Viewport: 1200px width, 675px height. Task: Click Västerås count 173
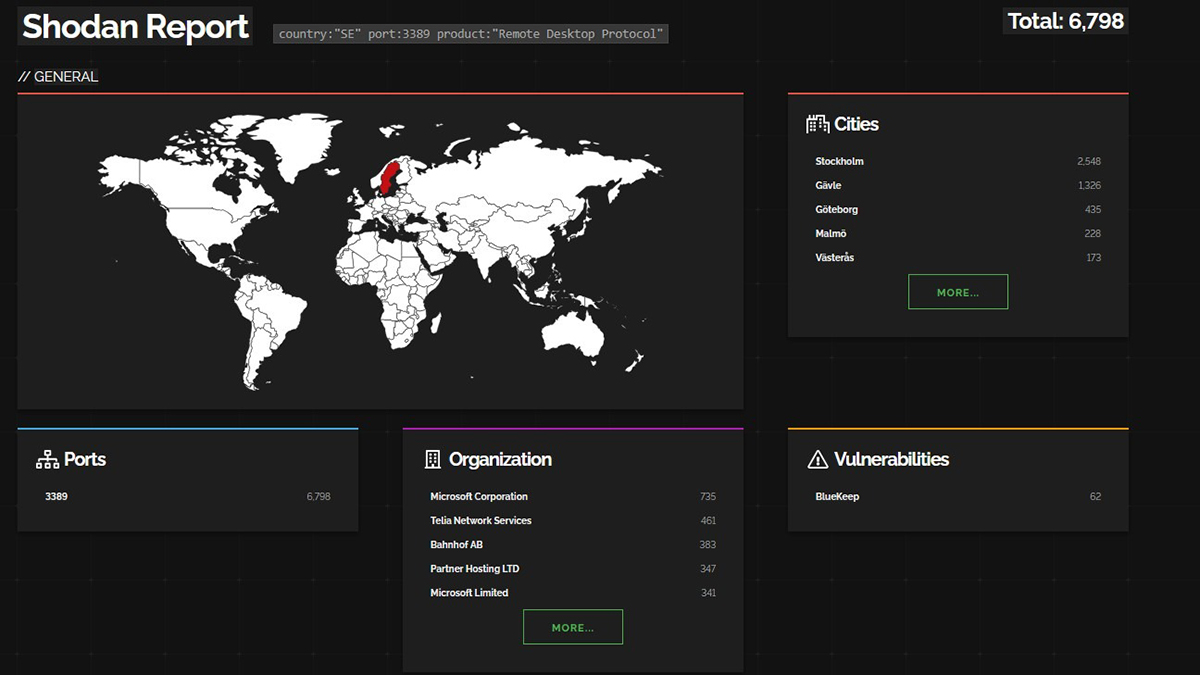(x=1093, y=257)
